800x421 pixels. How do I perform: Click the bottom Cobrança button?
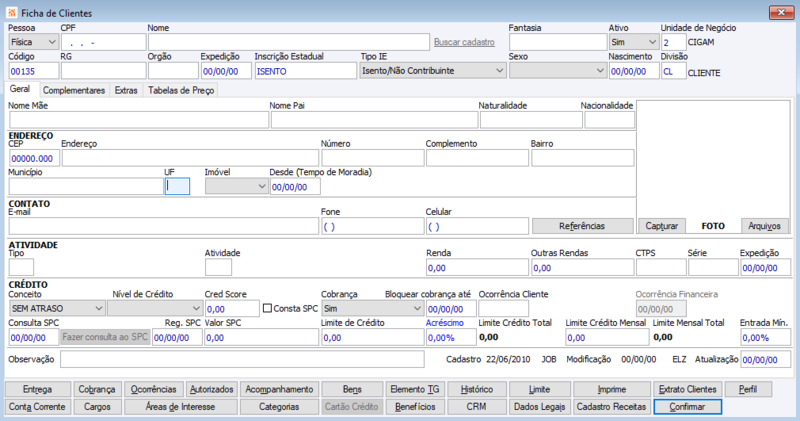97,389
